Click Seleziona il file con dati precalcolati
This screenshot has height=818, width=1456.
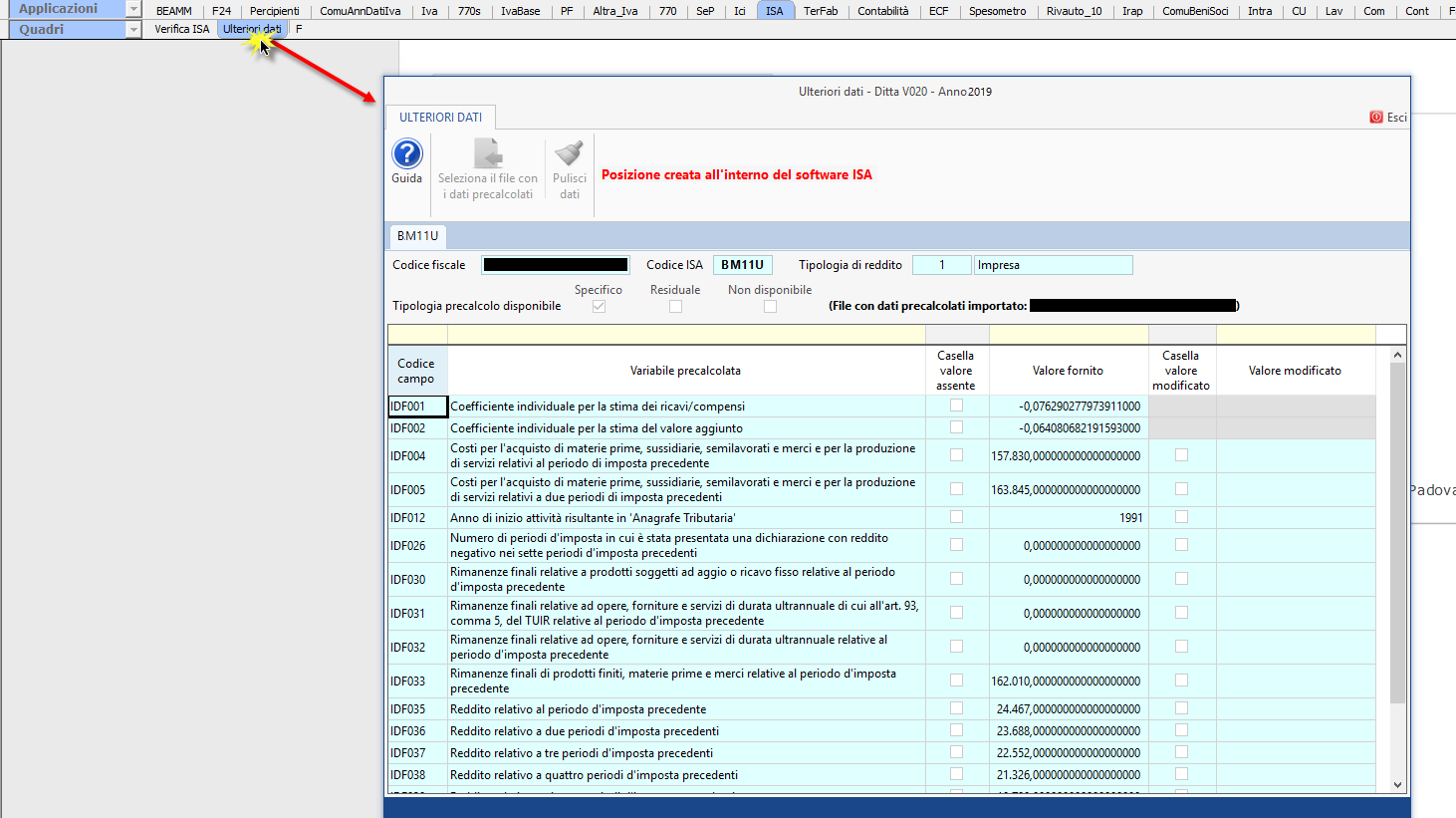[488, 155]
